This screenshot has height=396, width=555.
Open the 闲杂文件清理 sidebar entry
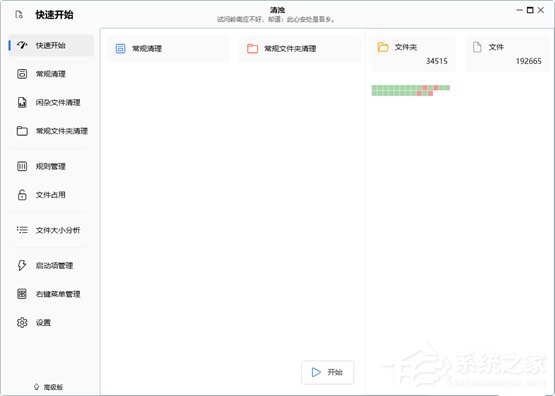pos(58,102)
